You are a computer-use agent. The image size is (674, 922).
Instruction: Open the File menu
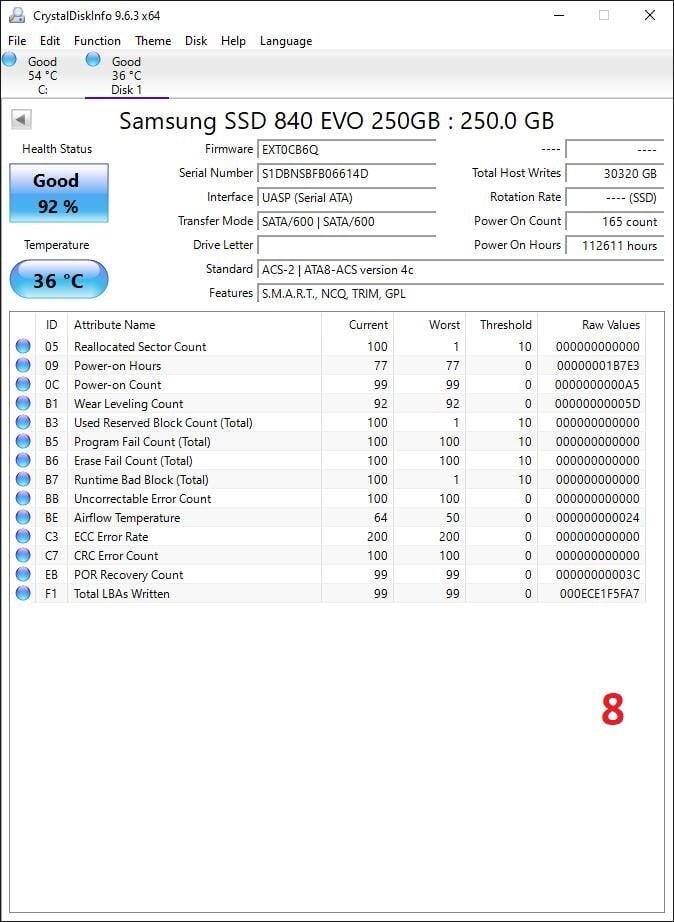tap(17, 41)
